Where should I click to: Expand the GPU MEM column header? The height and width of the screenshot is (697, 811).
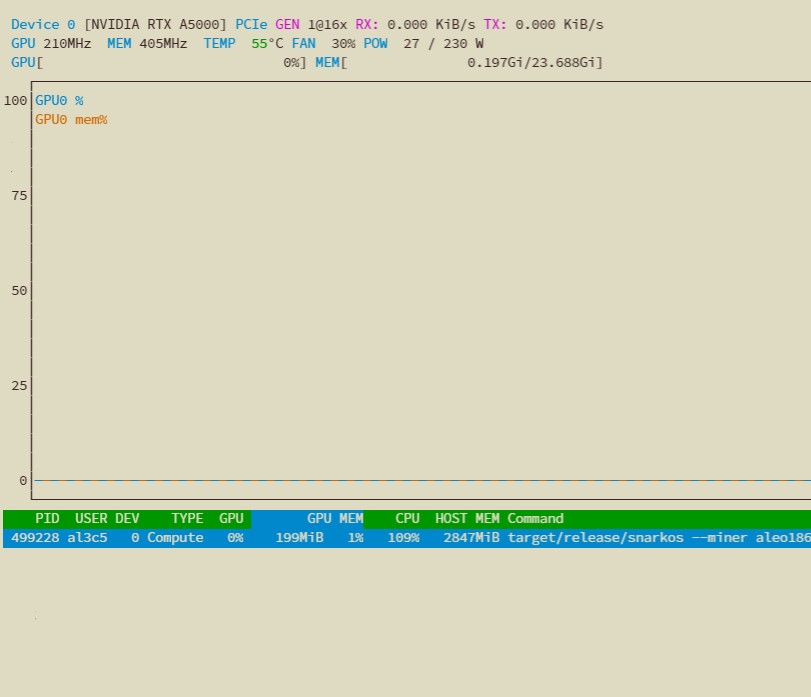point(335,518)
